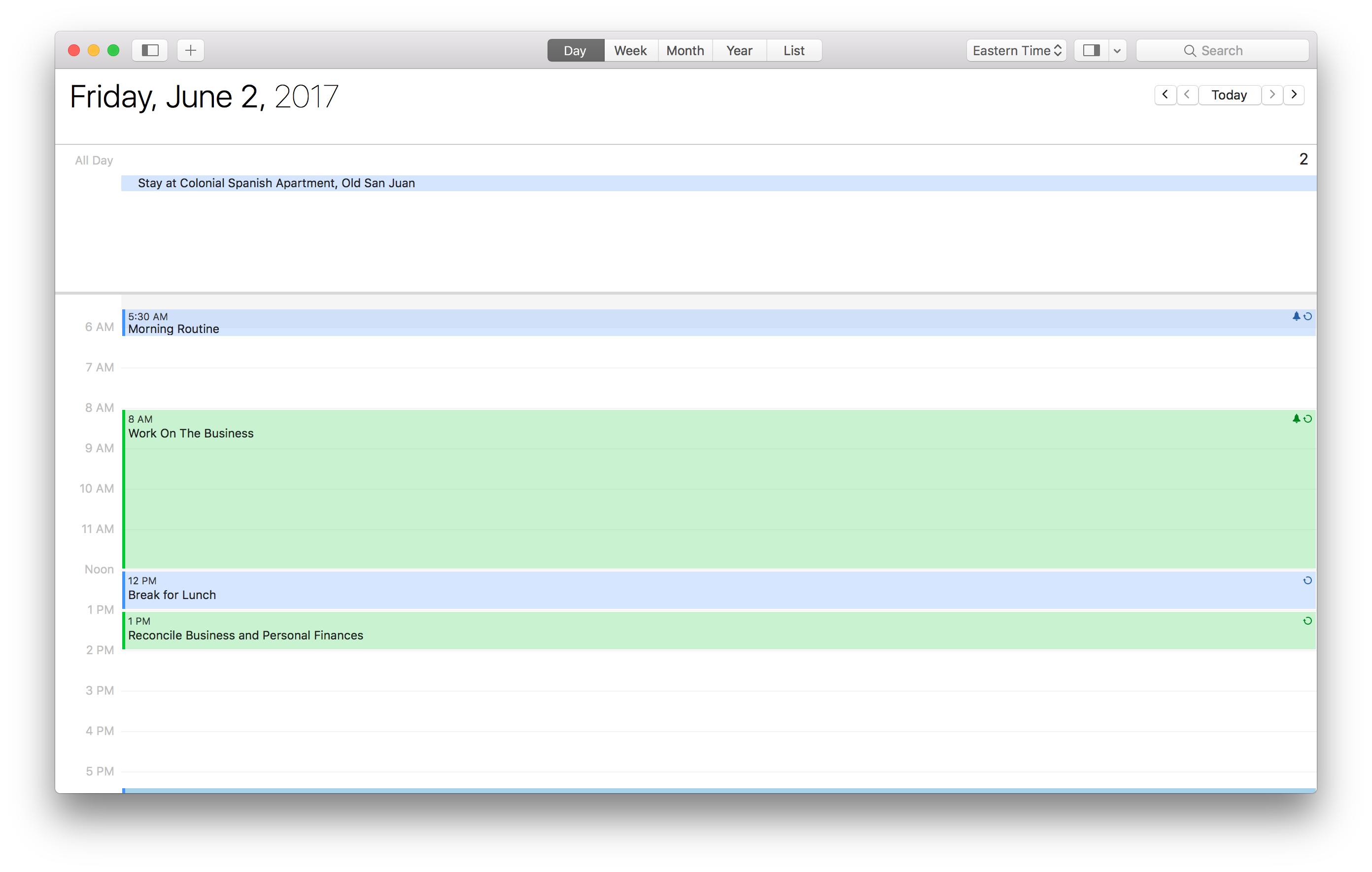This screenshot has width=1372, height=872.
Task: Switch to Year view
Action: (739, 50)
